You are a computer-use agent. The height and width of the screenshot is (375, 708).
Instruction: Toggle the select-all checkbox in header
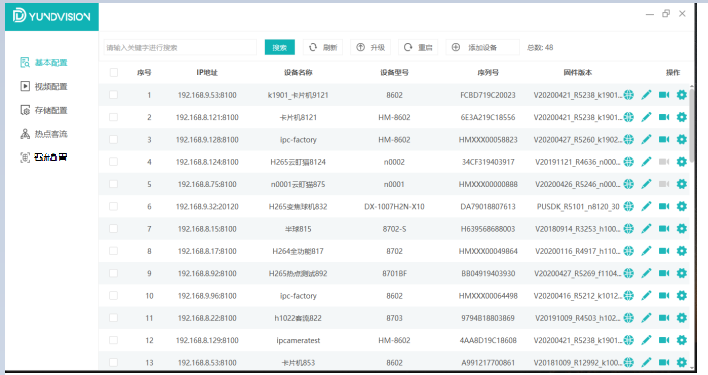tap(114, 73)
